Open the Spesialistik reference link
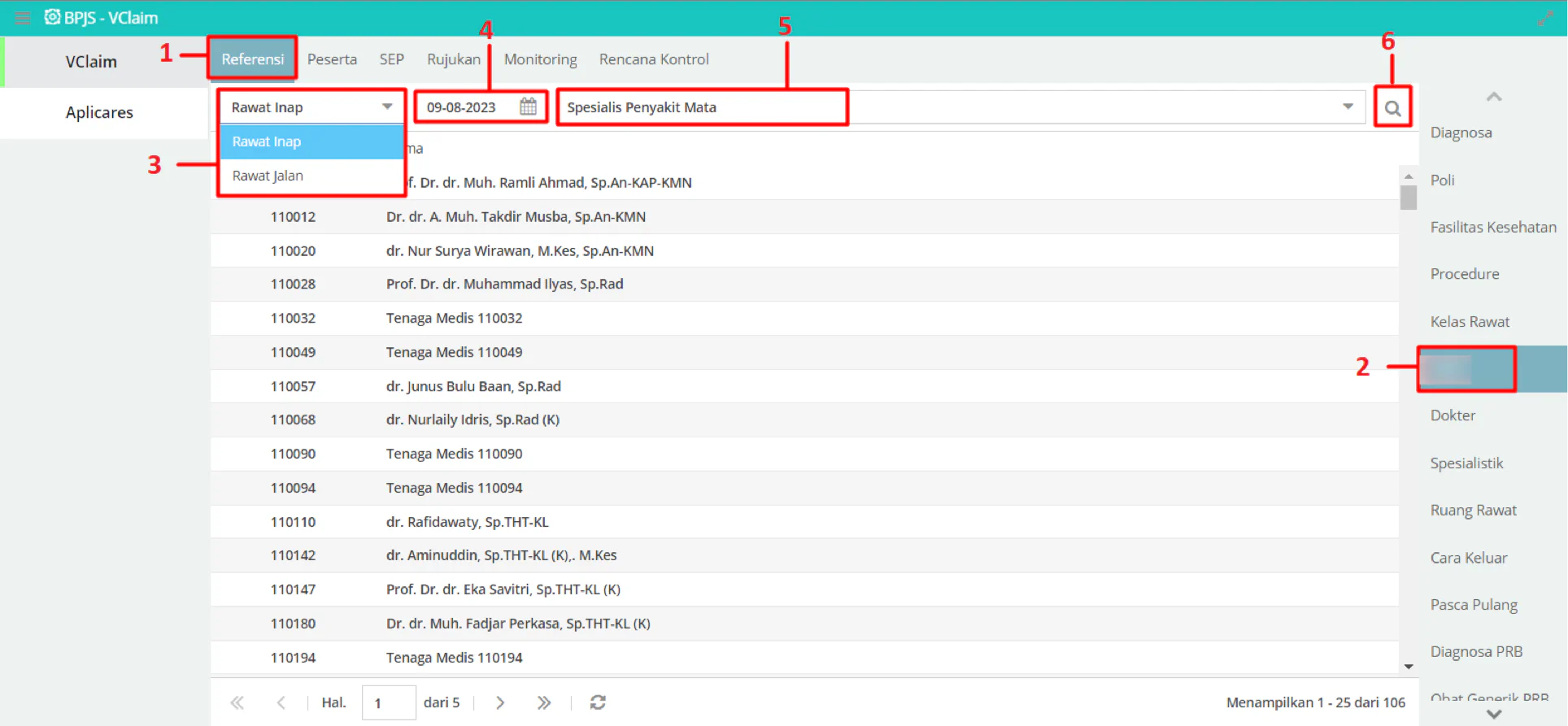This screenshot has height=726, width=1568. (x=1466, y=463)
